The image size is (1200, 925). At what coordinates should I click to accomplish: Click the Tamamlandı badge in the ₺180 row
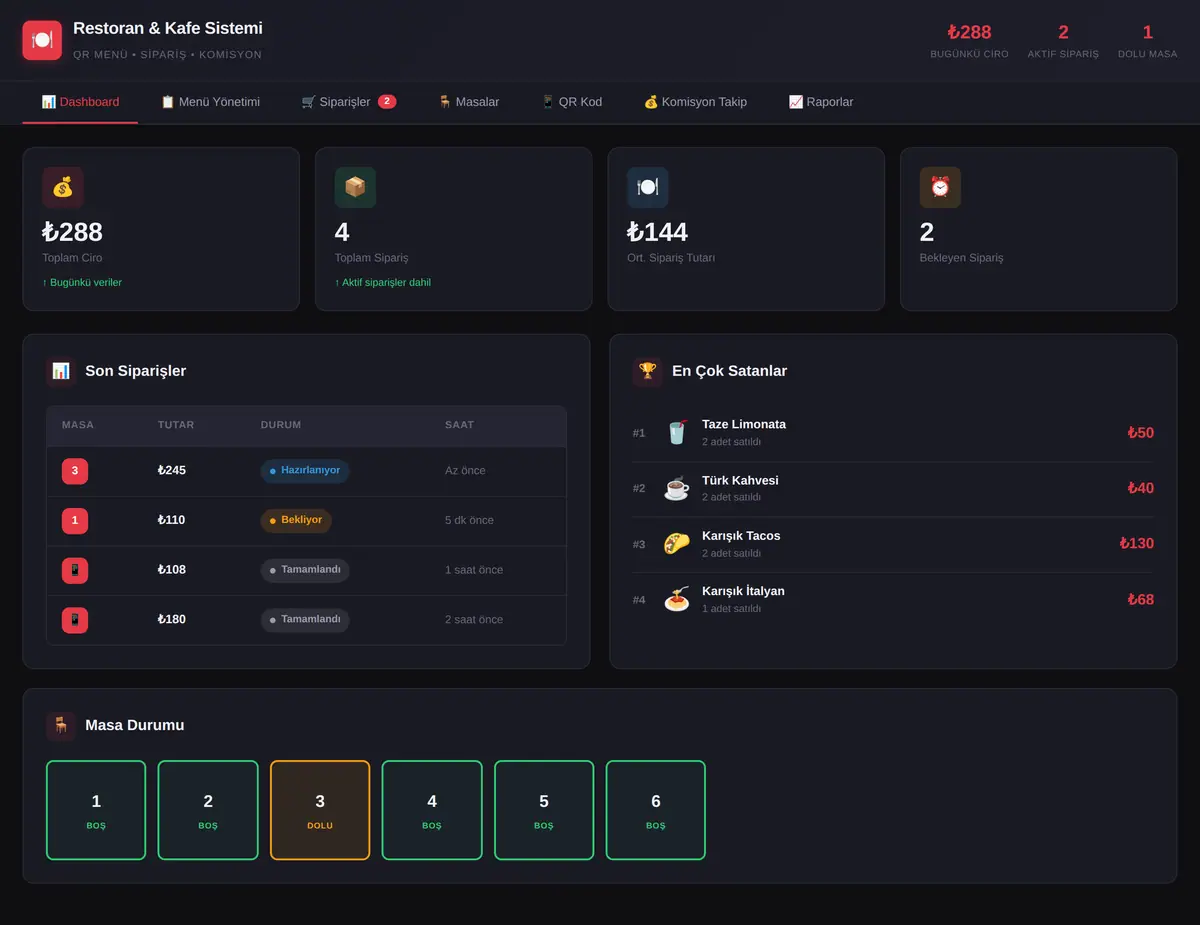[x=305, y=620]
